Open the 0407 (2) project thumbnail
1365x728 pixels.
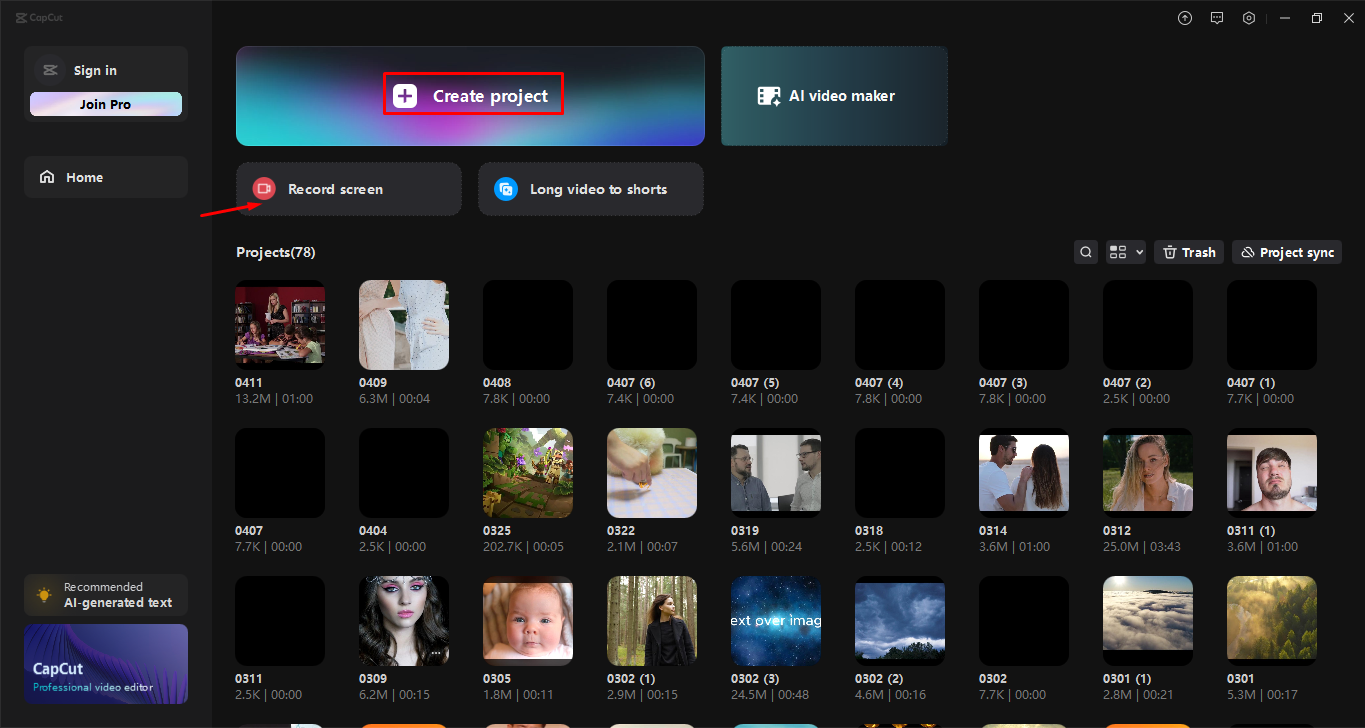(1148, 325)
